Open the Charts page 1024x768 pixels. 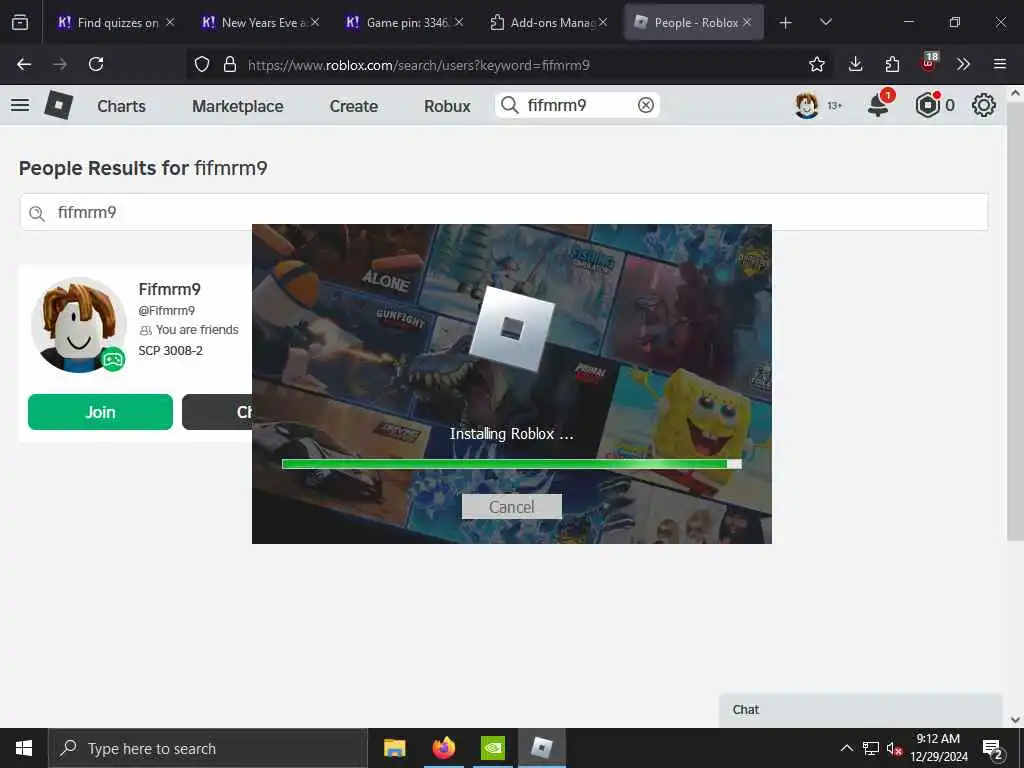pos(121,106)
